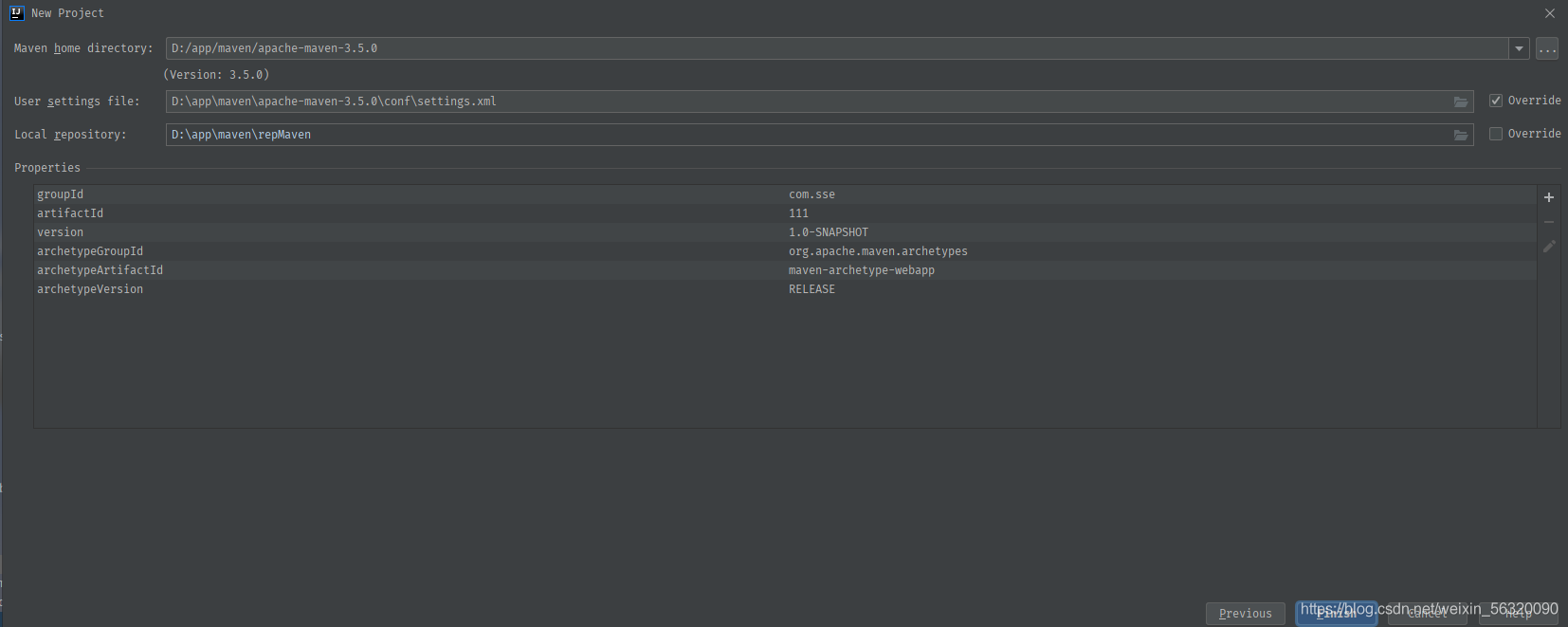1568x627 pixels.
Task: Expand Maven home directory dropdown
Action: tap(1520, 48)
